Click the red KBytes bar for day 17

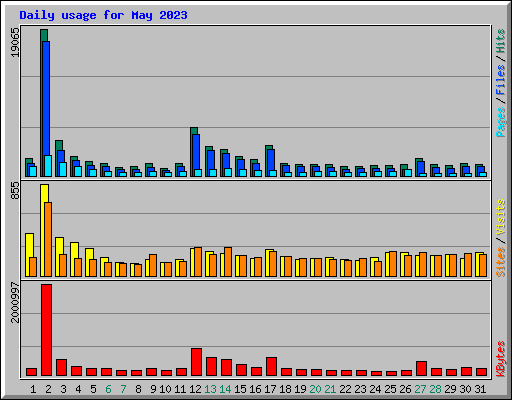tap(271, 366)
